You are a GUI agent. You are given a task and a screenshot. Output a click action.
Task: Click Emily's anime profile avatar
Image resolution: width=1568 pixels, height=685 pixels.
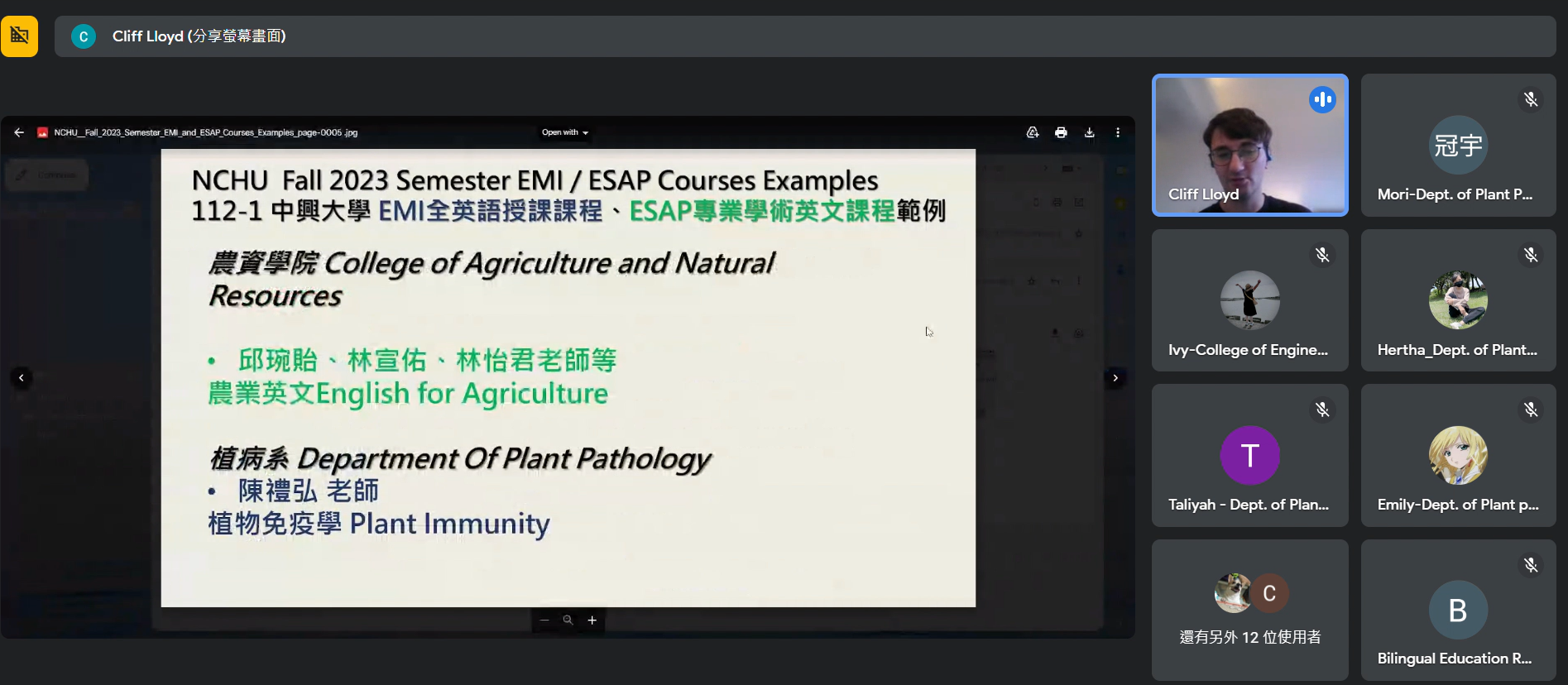[1458, 455]
